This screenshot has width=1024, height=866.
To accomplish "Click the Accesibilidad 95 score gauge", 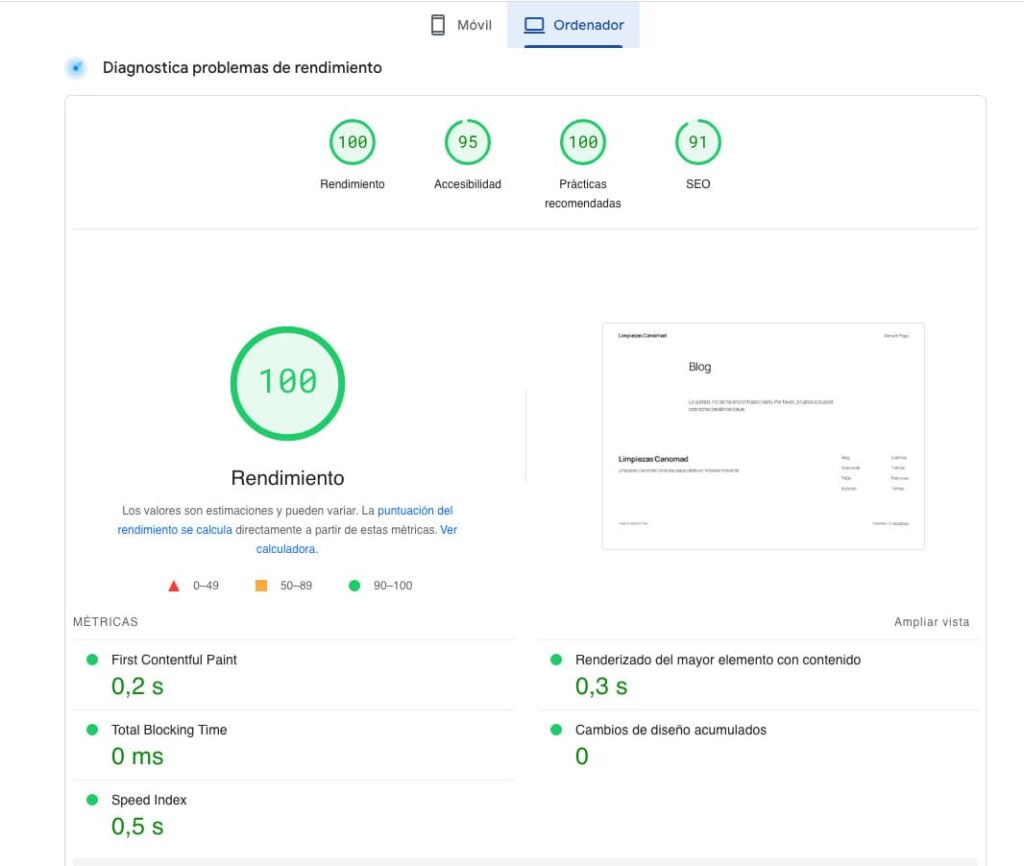I will coord(467,142).
